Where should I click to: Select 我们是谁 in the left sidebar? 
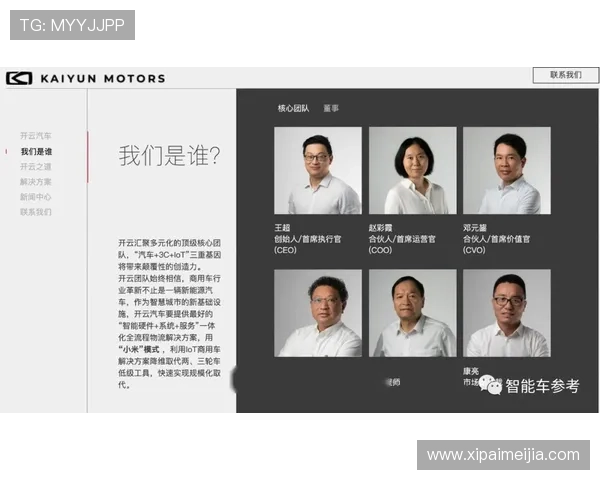coord(36,152)
